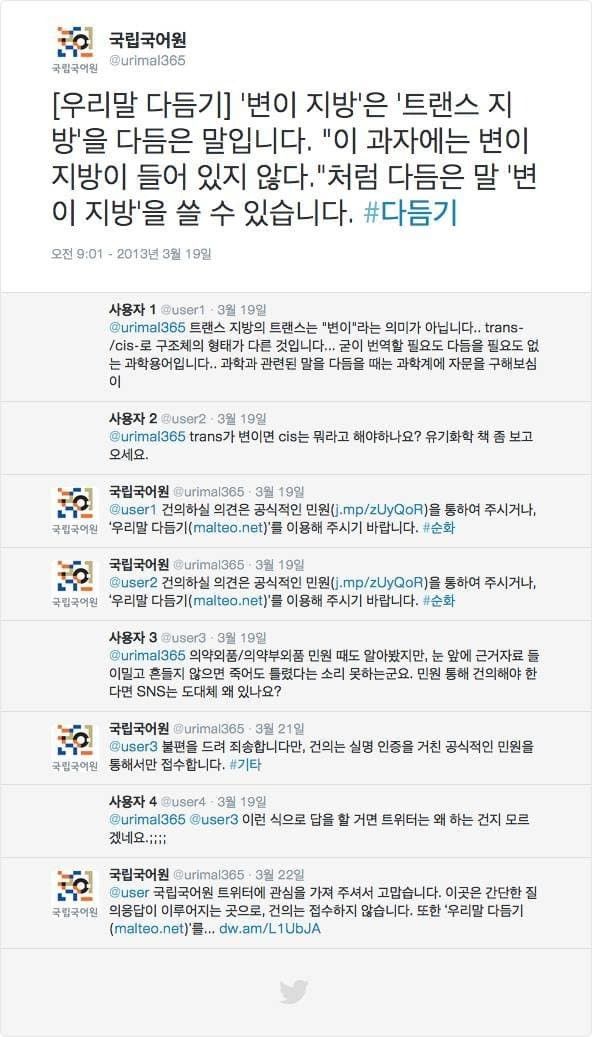592x1037 pixels.
Task: Click 3월 22일 date on last reply
Action: click(280, 875)
